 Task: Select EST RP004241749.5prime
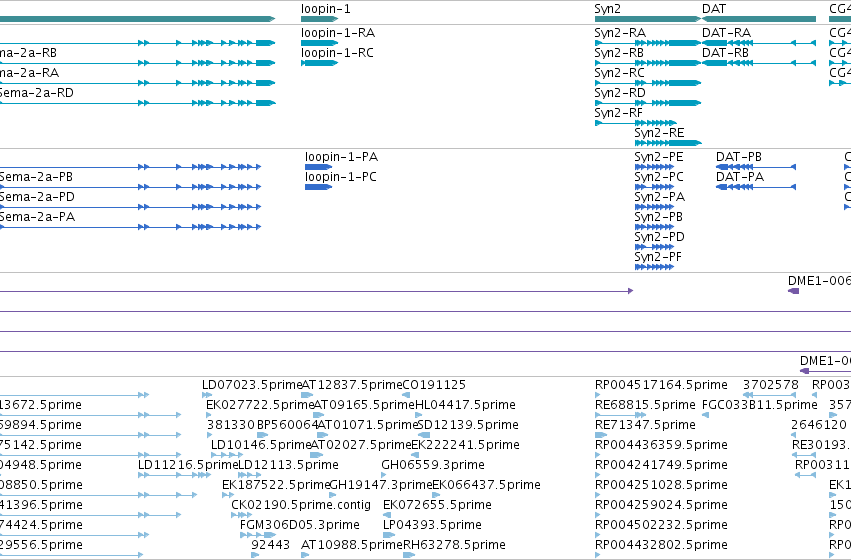pyautogui.click(x=598, y=475)
